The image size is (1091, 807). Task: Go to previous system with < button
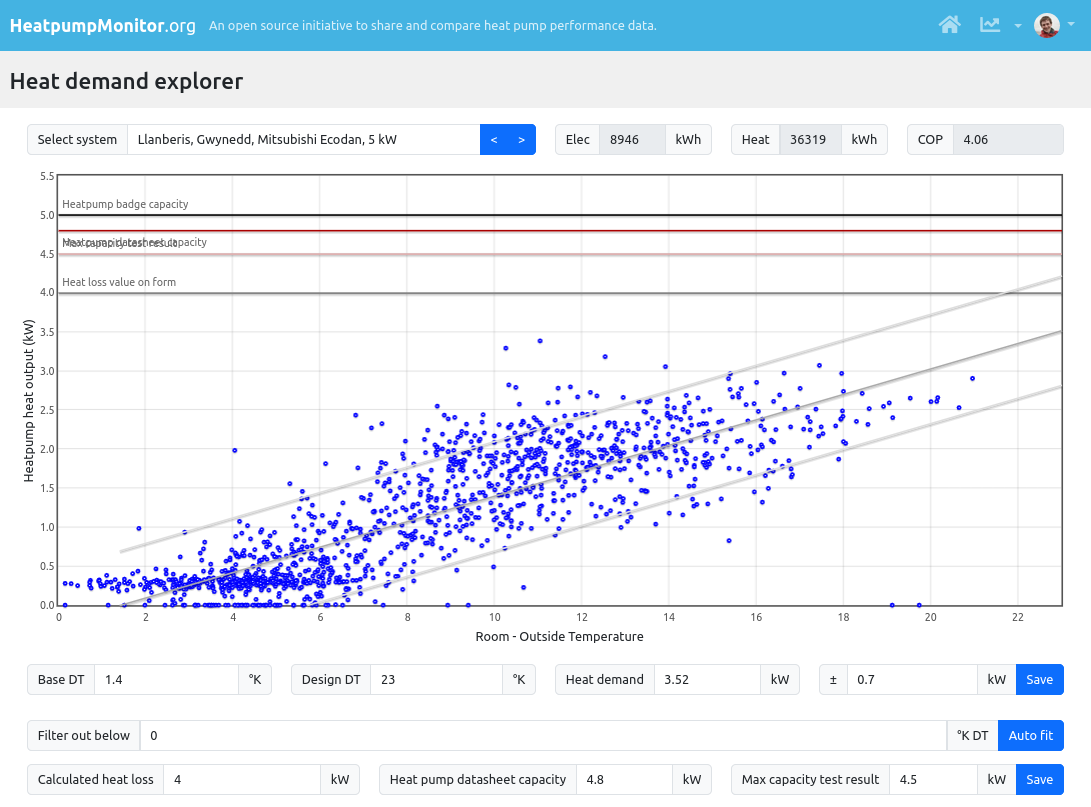point(494,139)
